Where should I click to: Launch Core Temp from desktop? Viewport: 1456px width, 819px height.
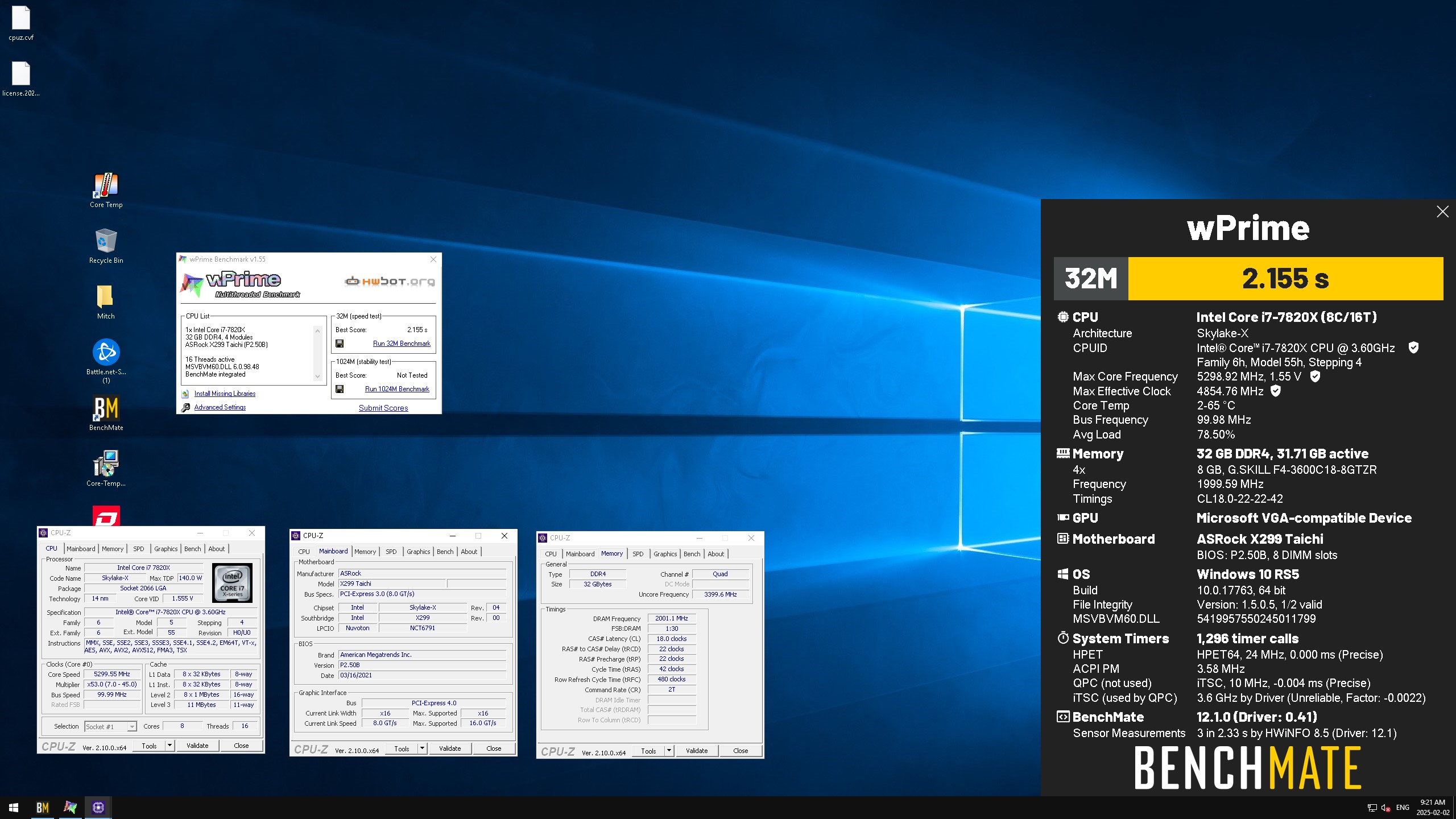tap(106, 191)
